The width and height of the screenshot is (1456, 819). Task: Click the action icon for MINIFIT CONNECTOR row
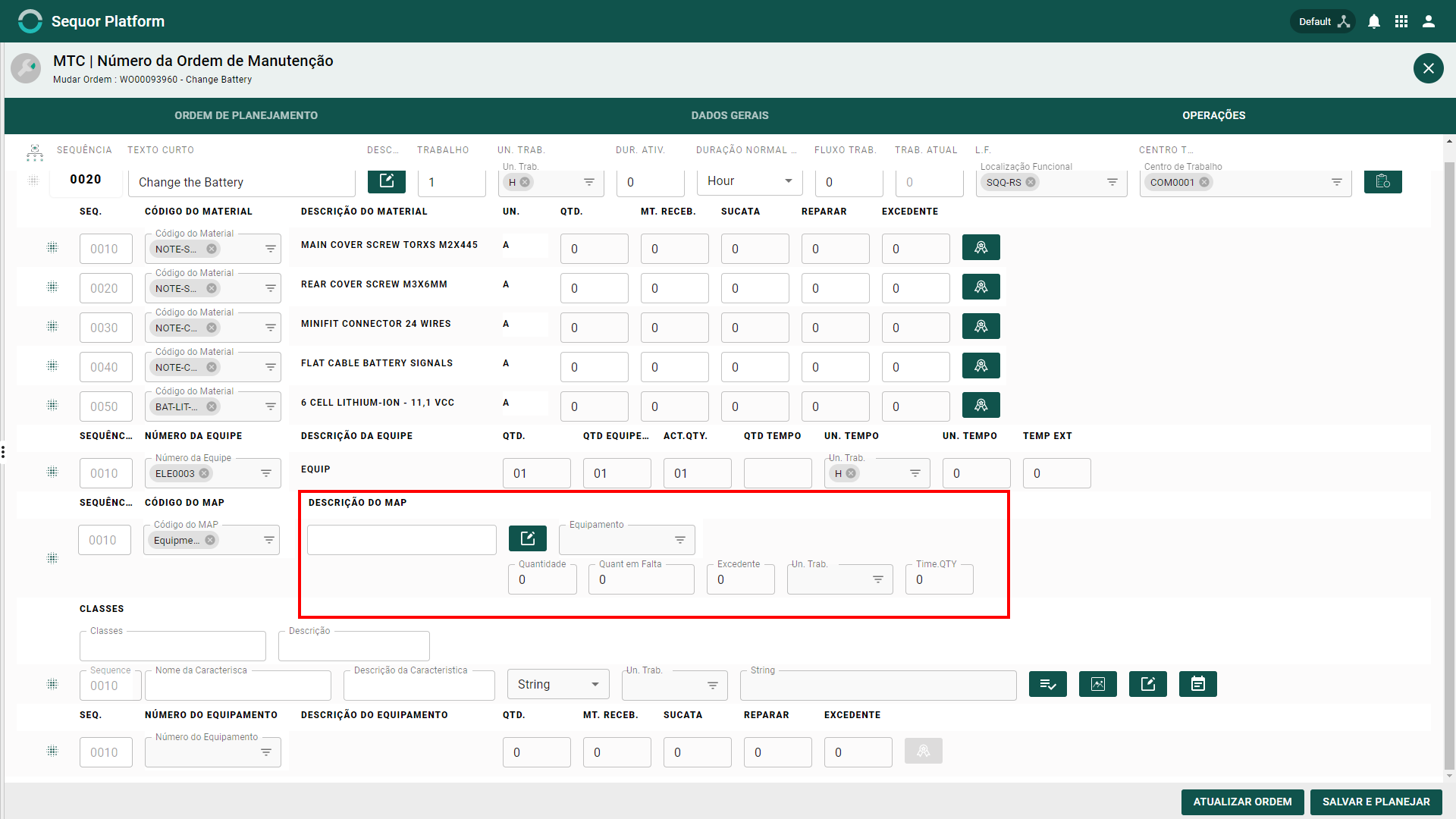point(981,326)
